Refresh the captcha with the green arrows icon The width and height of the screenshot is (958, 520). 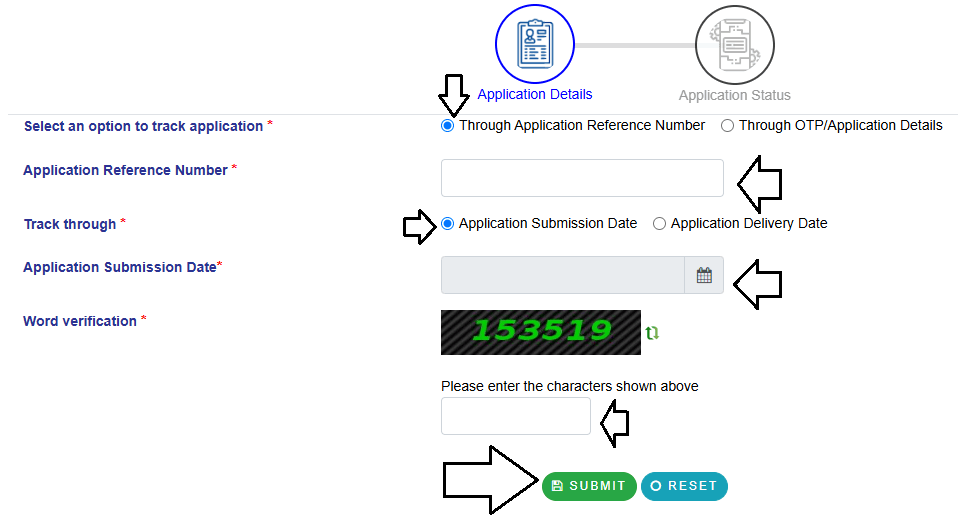pos(653,333)
